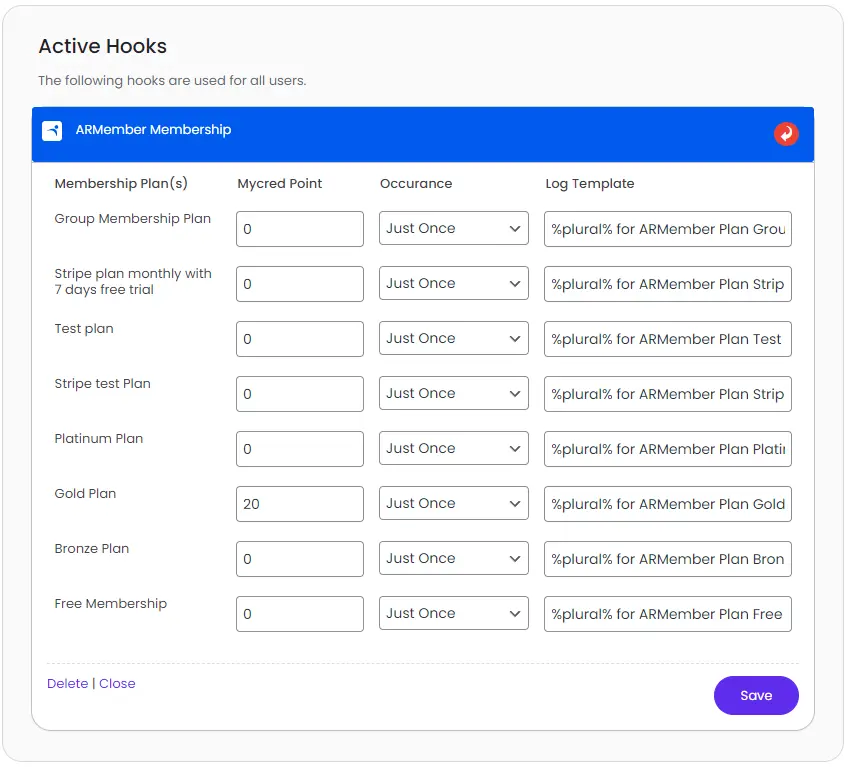Open Occurance dropdown for Group Membership Plan
The width and height of the screenshot is (848, 767).
453,228
